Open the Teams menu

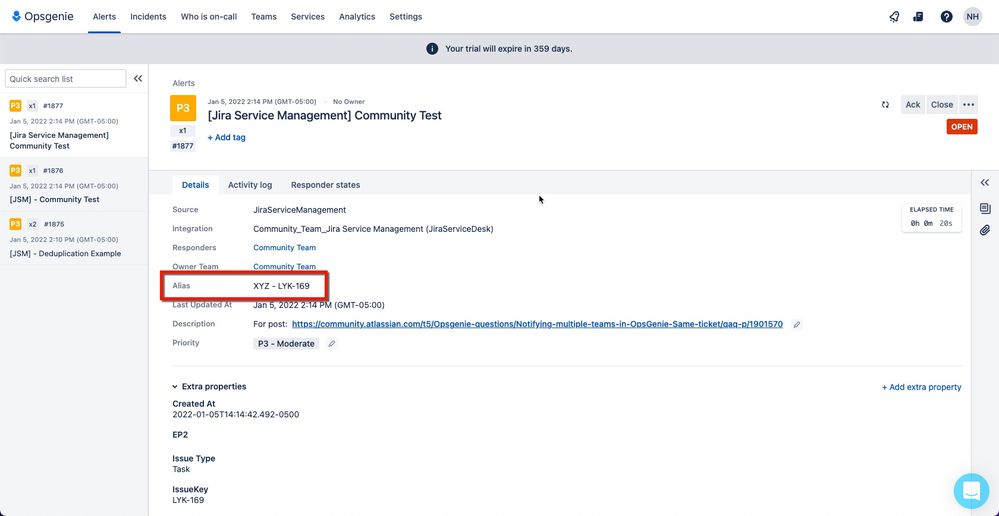[264, 17]
